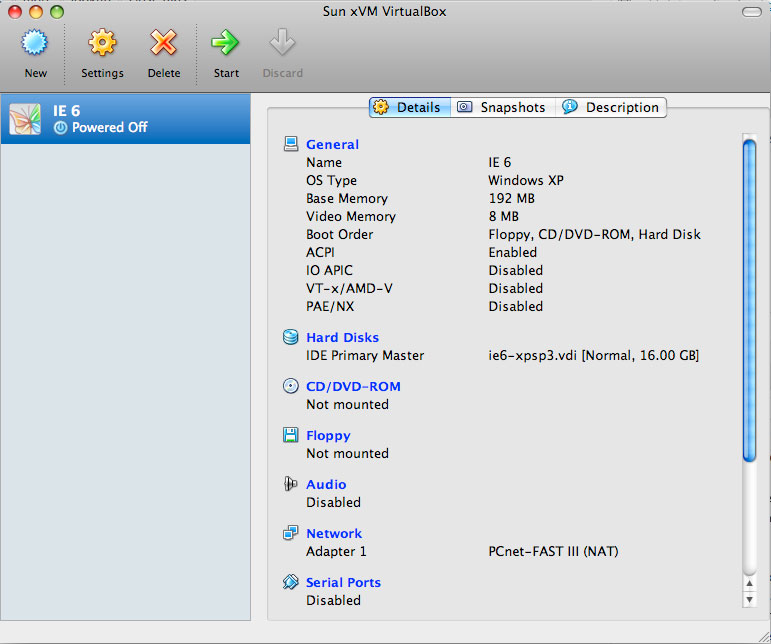Viewport: 771px width, 644px height.
Task: Click the toolbar toggle pill button
Action: point(751,12)
